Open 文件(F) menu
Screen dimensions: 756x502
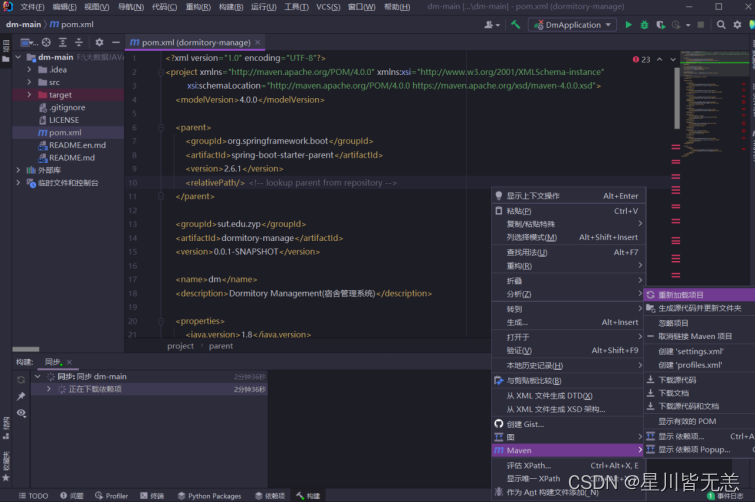[32, 7]
